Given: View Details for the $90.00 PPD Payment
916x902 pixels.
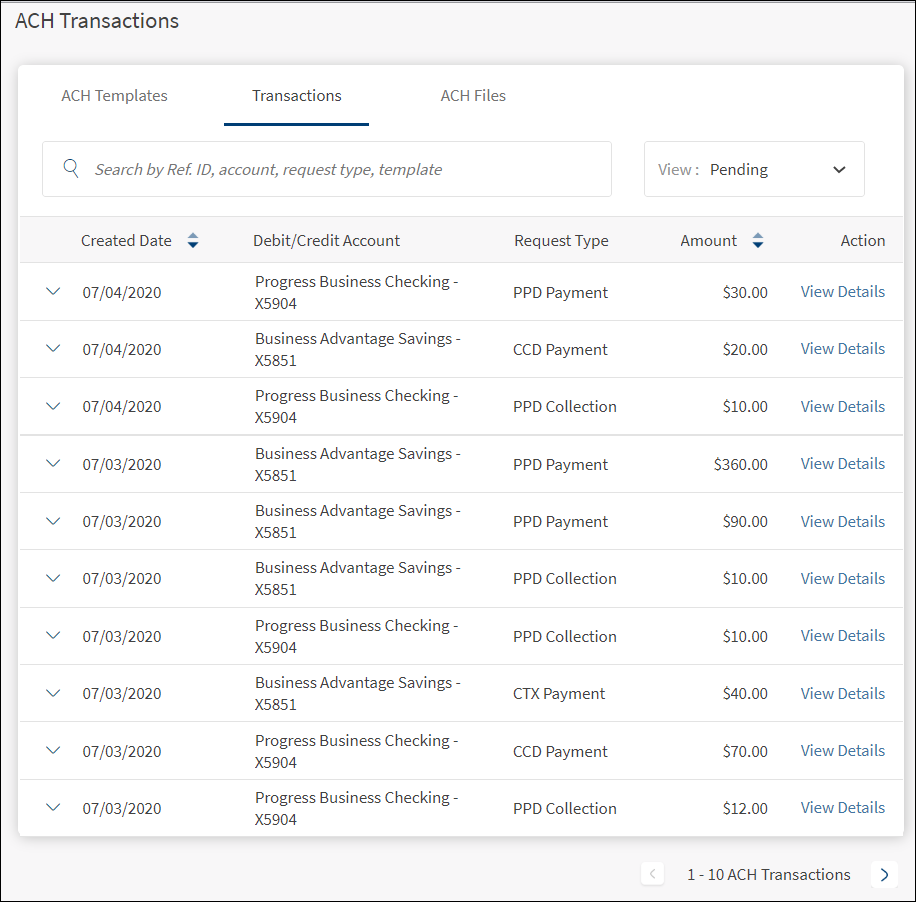Looking at the screenshot, I should point(842,521).
